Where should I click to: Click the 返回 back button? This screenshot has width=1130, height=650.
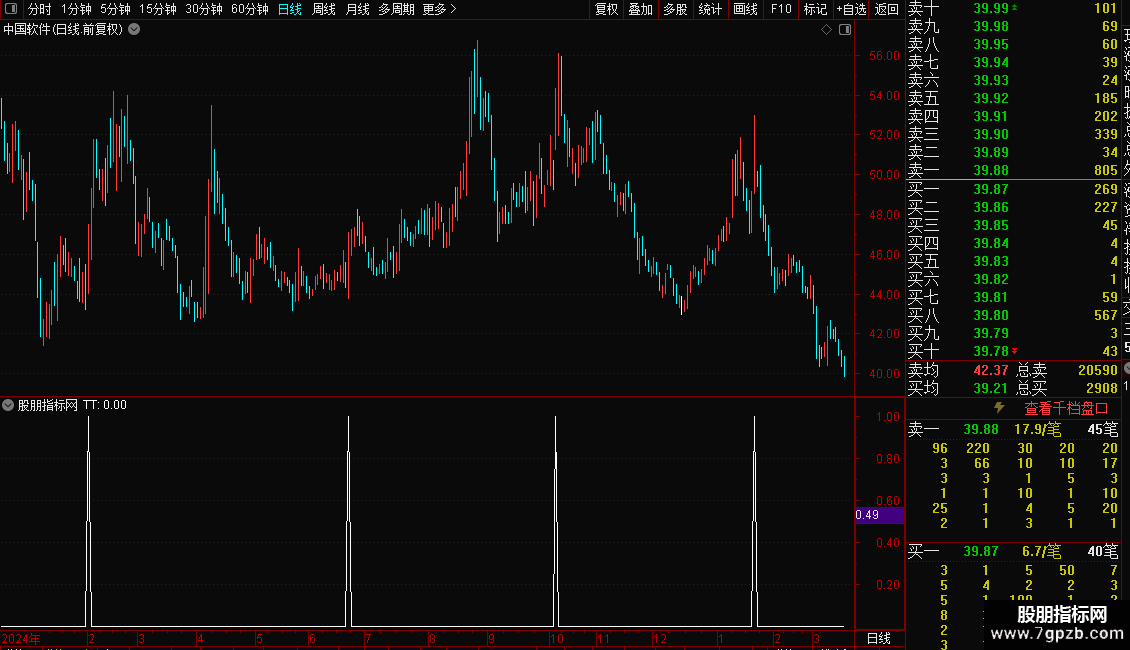(x=886, y=9)
